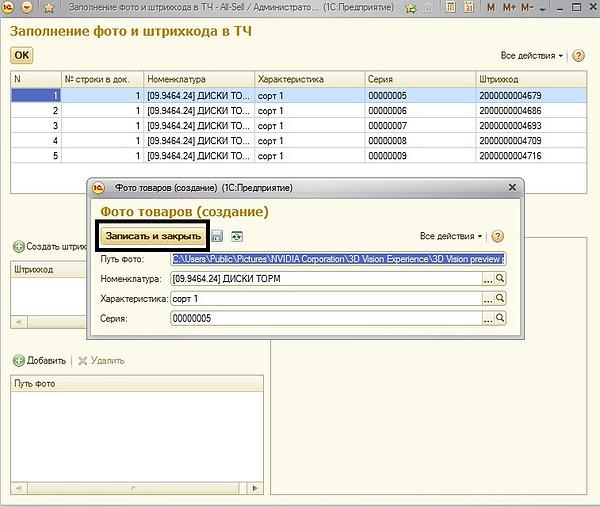Image resolution: width=600 pixels, height=507 pixels.
Task: Expand Все действия menu in the main form
Action: click(x=532, y=55)
